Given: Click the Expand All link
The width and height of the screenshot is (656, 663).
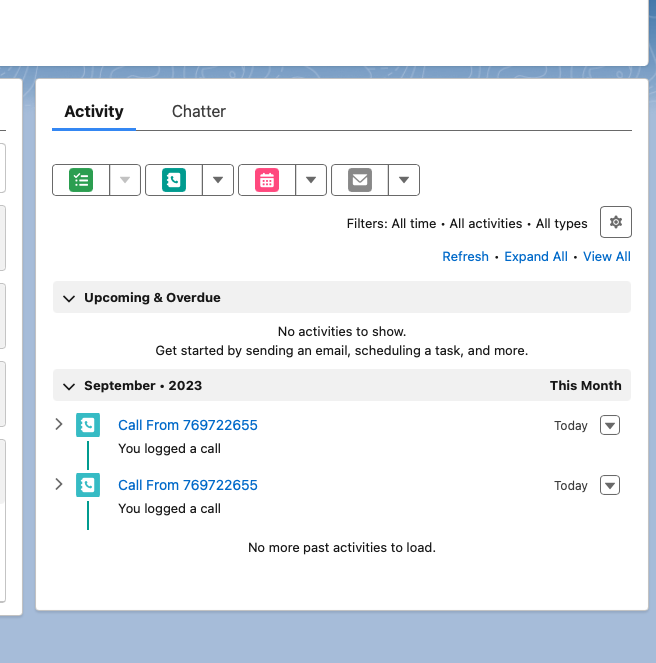Looking at the screenshot, I should pyautogui.click(x=535, y=257).
